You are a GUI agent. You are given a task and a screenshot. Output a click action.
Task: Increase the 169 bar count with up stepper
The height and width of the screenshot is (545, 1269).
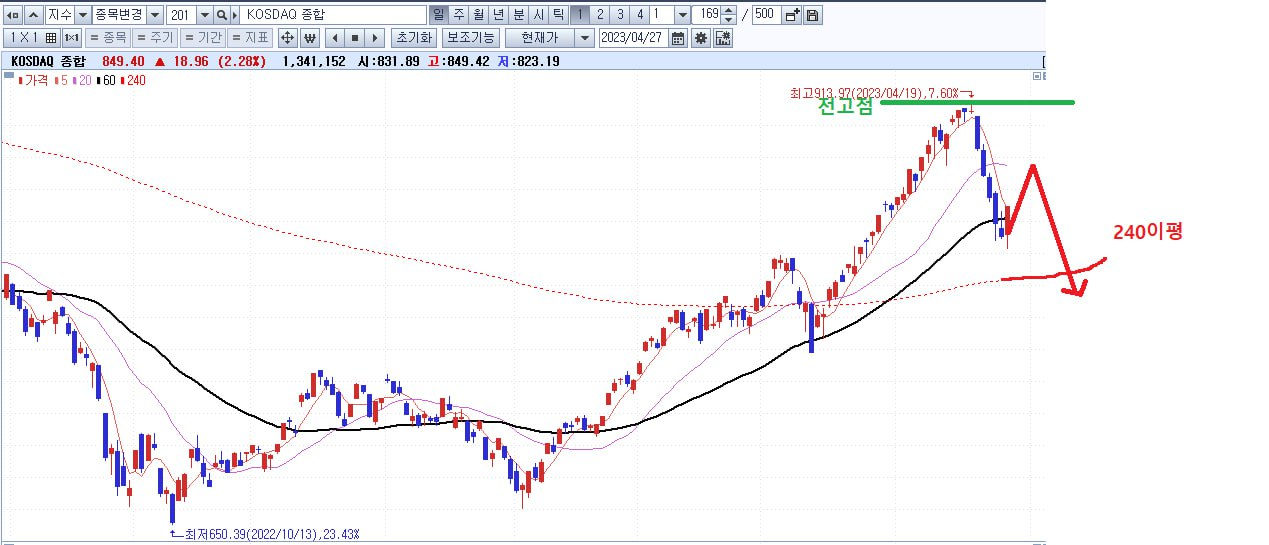click(729, 11)
